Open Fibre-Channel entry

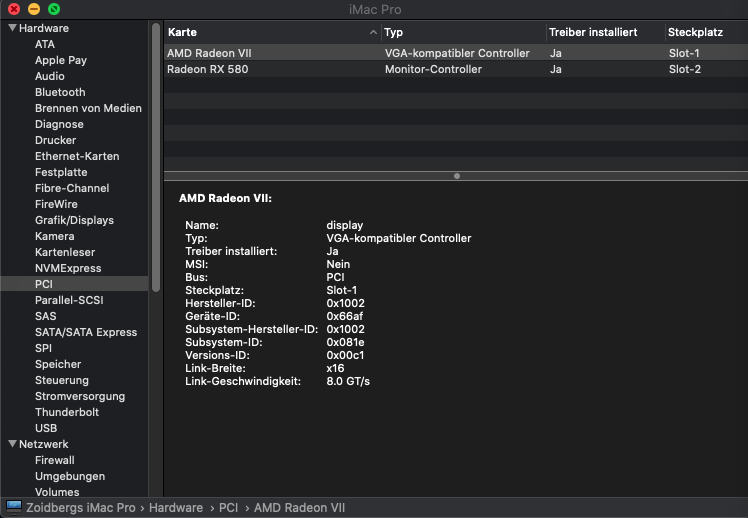[x=72, y=188]
